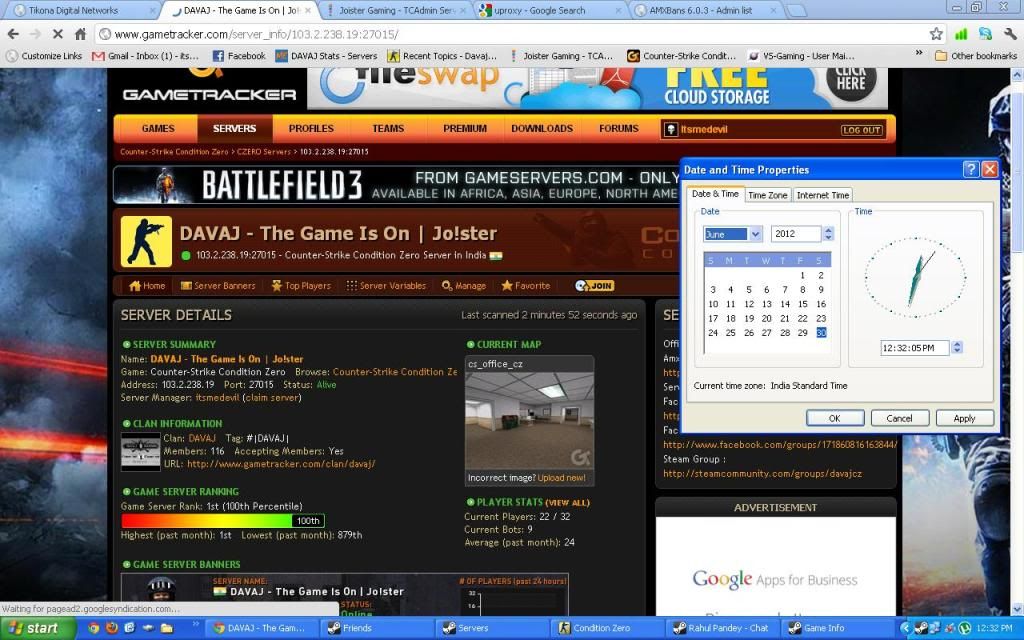The height and width of the screenshot is (640, 1024).
Task: Click the time field showing 12:32:05 PM
Action: [914, 348]
